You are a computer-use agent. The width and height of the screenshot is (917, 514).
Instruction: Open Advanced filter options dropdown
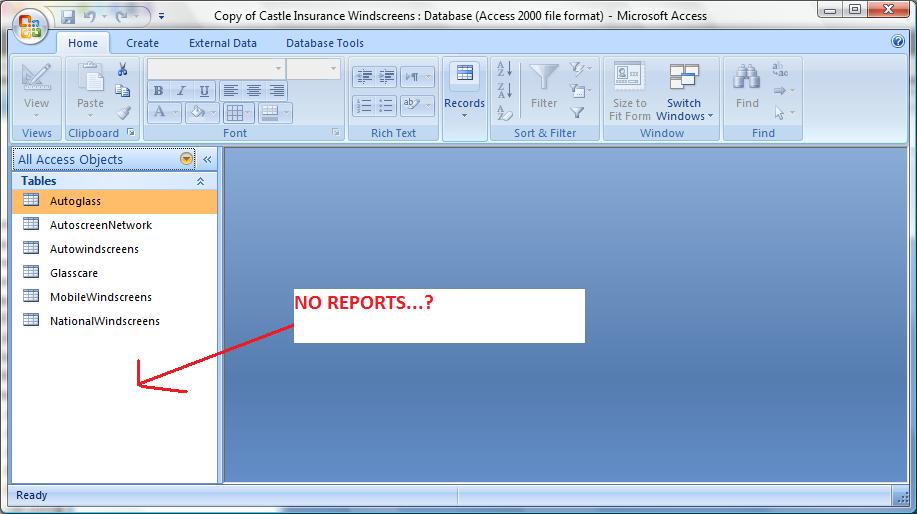(580, 91)
